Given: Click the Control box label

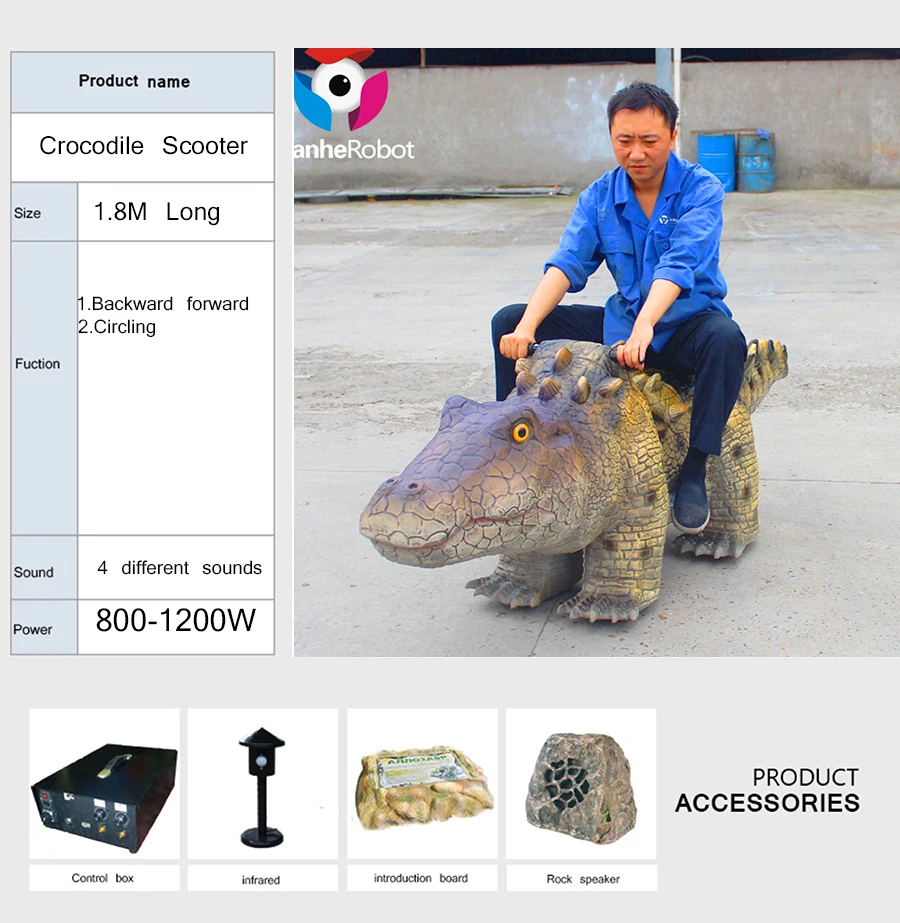Looking at the screenshot, I should click(102, 878).
